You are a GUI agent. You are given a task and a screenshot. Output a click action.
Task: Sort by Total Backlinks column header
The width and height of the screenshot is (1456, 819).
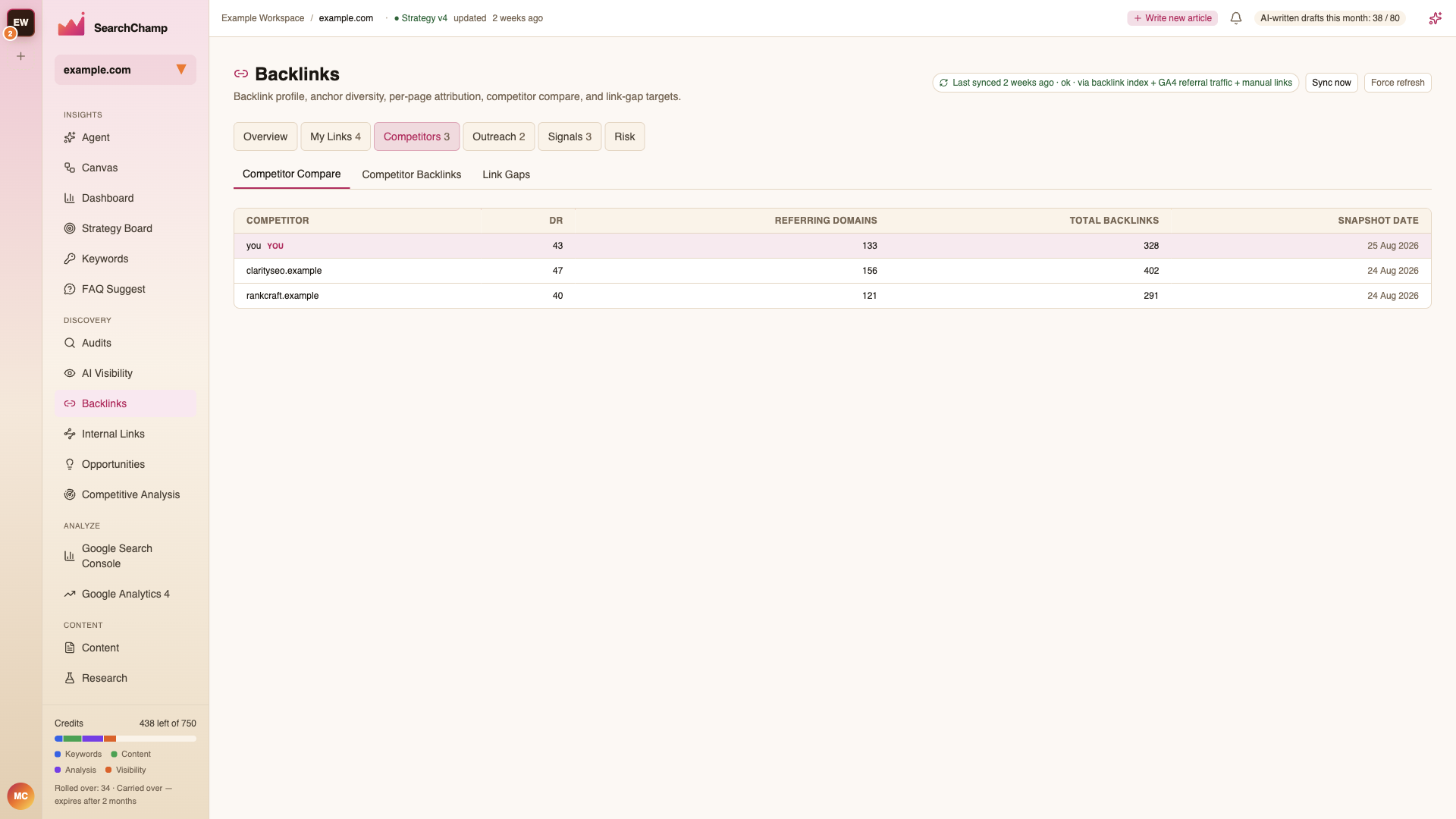point(1114,221)
